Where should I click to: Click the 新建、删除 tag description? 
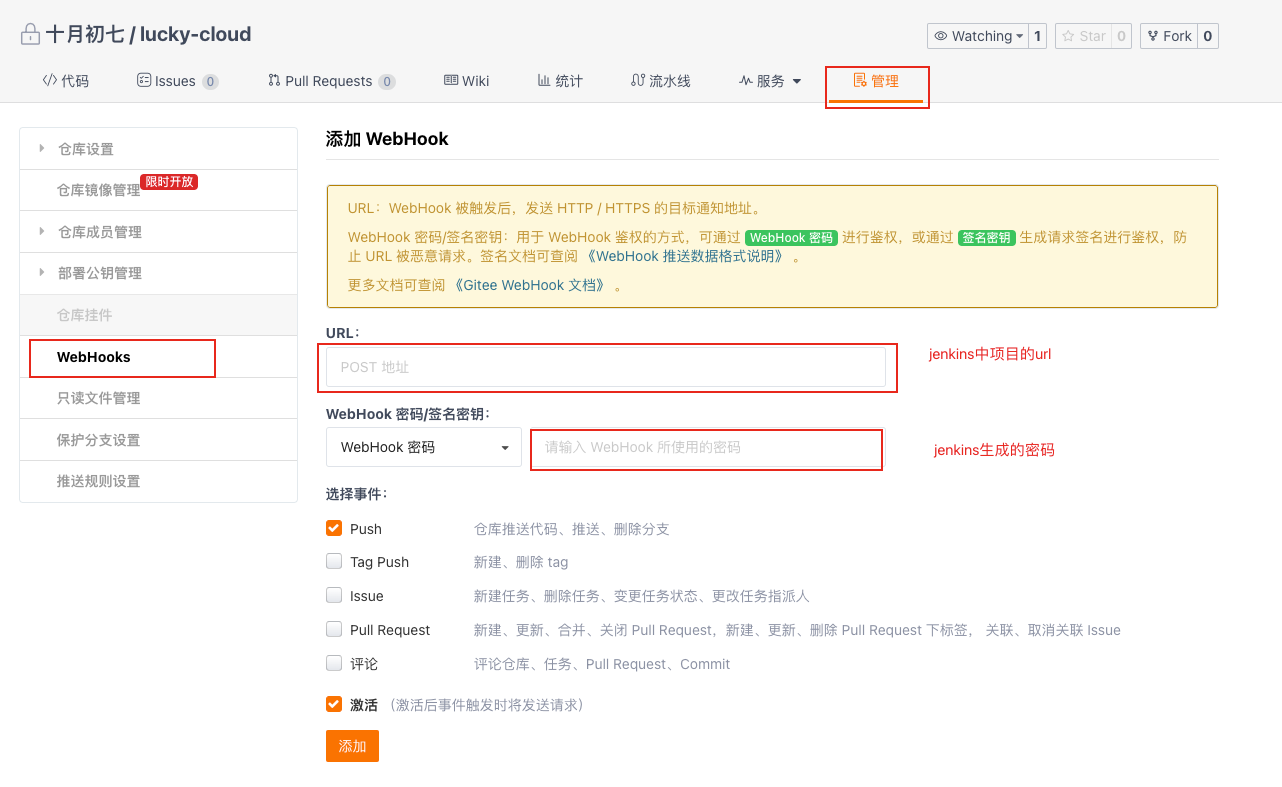[521, 562]
